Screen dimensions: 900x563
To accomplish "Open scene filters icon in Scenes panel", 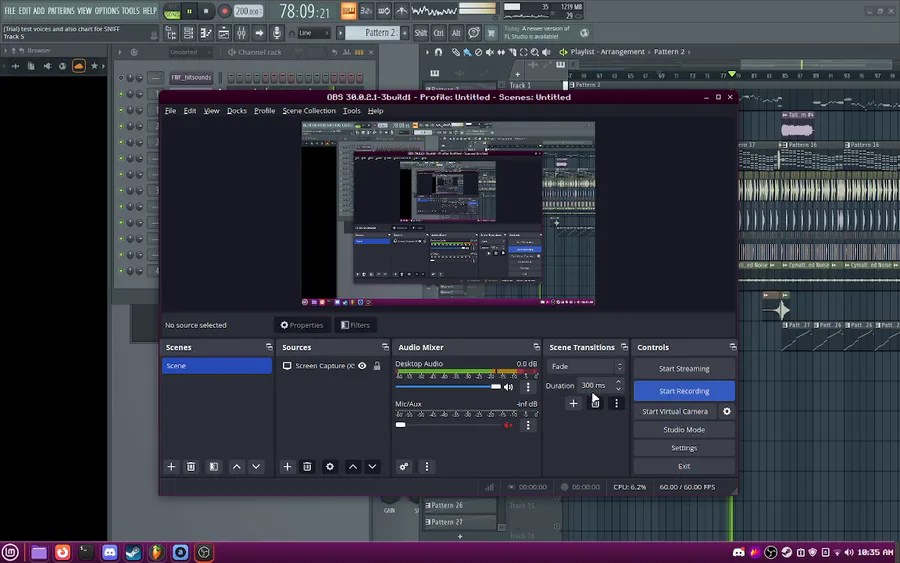I will [214, 467].
